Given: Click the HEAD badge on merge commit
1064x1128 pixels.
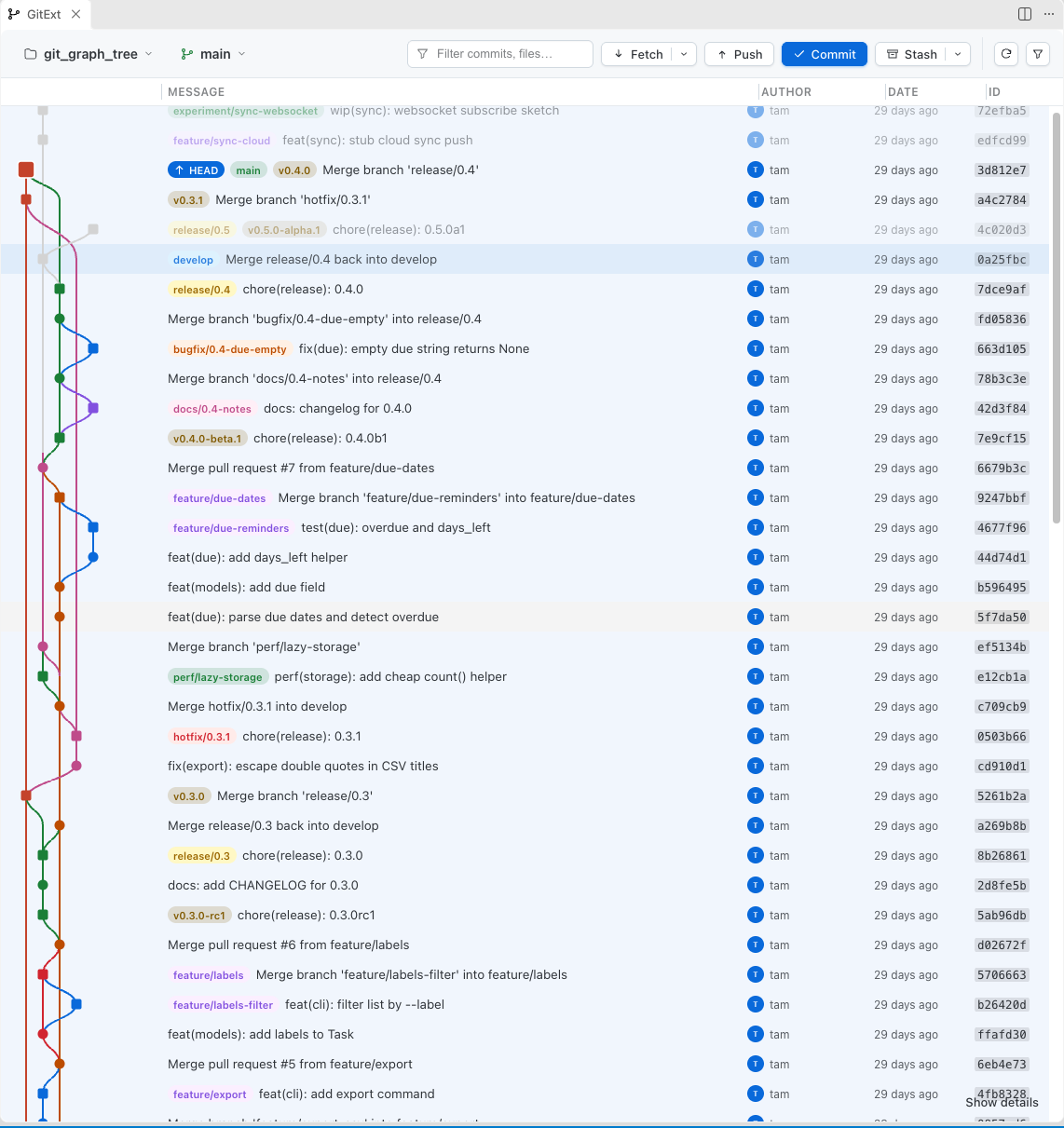Looking at the screenshot, I should pos(197,170).
